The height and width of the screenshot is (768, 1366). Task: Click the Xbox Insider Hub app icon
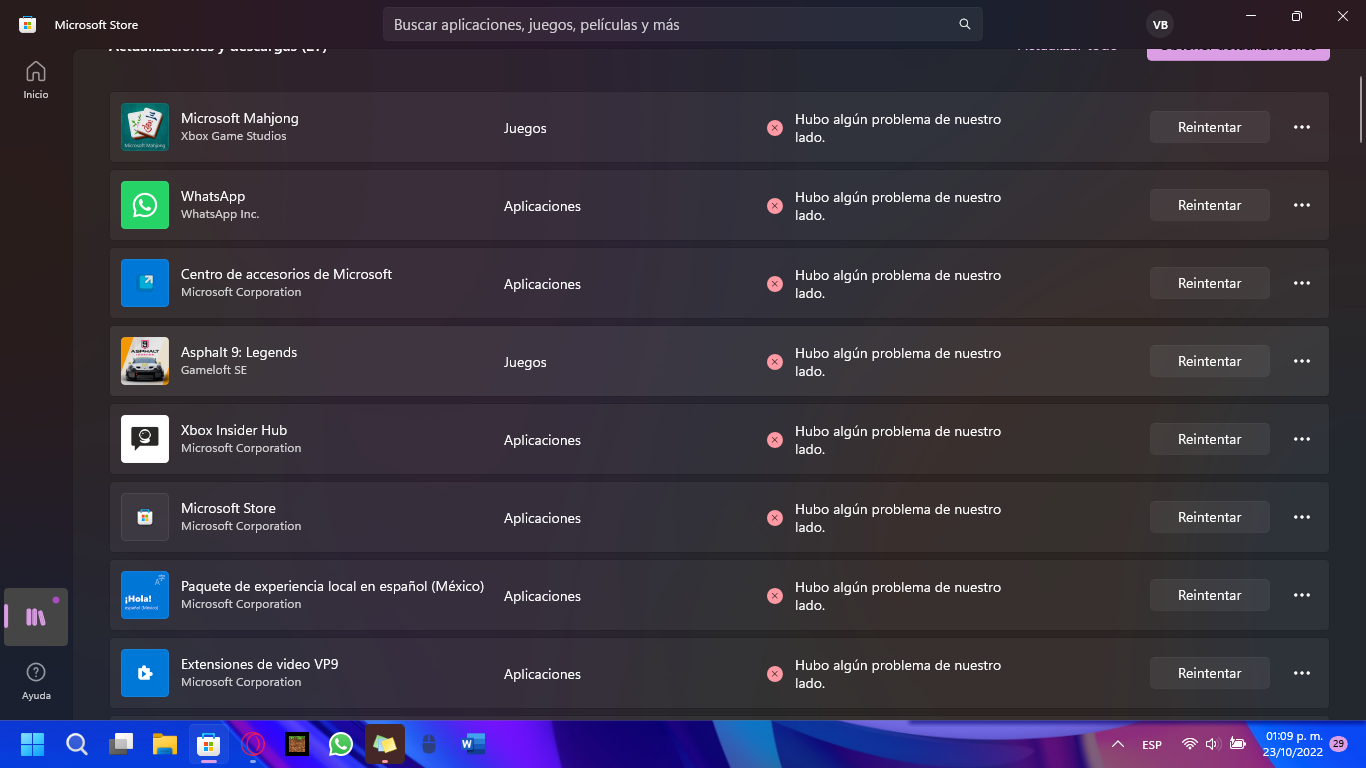[x=145, y=439]
